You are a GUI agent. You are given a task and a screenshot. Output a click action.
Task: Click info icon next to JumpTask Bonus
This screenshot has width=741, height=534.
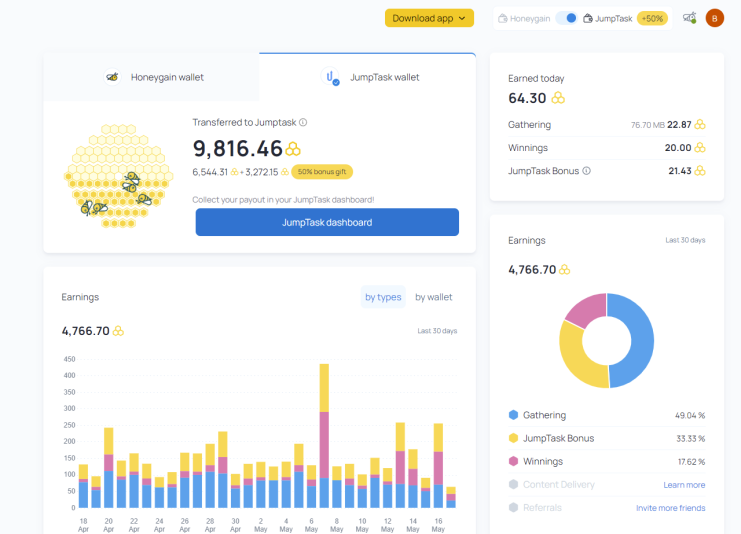(586, 171)
